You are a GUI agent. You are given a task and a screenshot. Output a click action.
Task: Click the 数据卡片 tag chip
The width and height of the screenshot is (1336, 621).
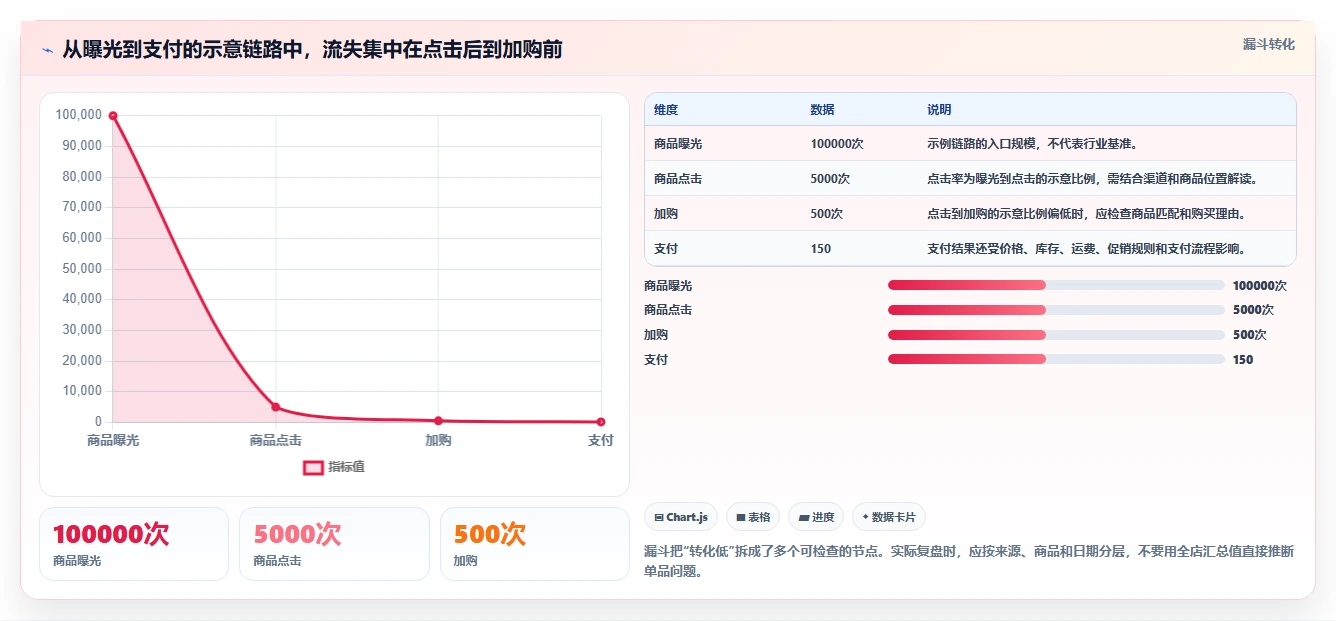888,517
